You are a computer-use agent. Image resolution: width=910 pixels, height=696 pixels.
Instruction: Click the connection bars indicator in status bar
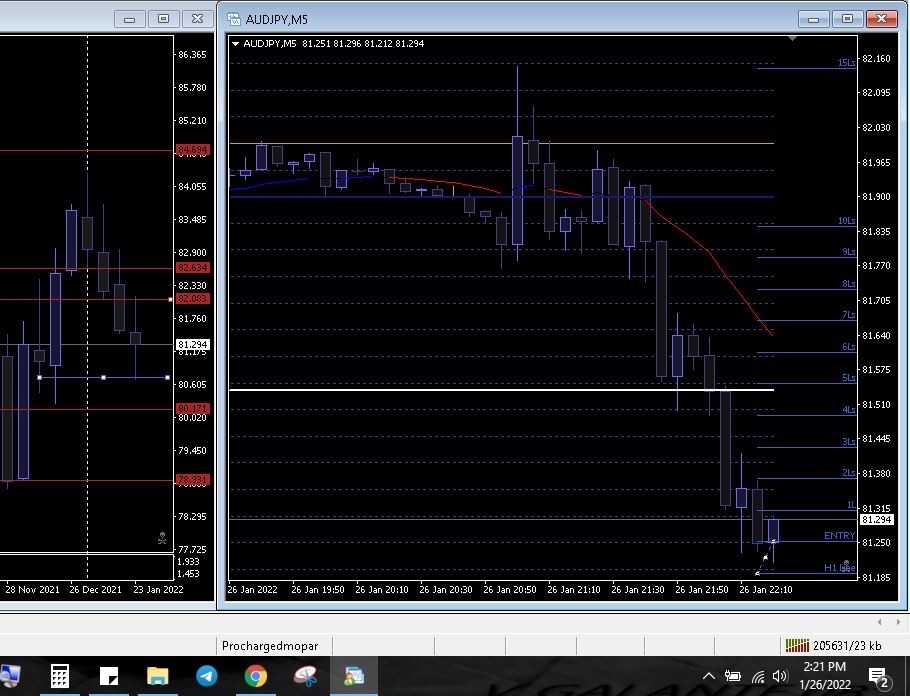pos(797,645)
